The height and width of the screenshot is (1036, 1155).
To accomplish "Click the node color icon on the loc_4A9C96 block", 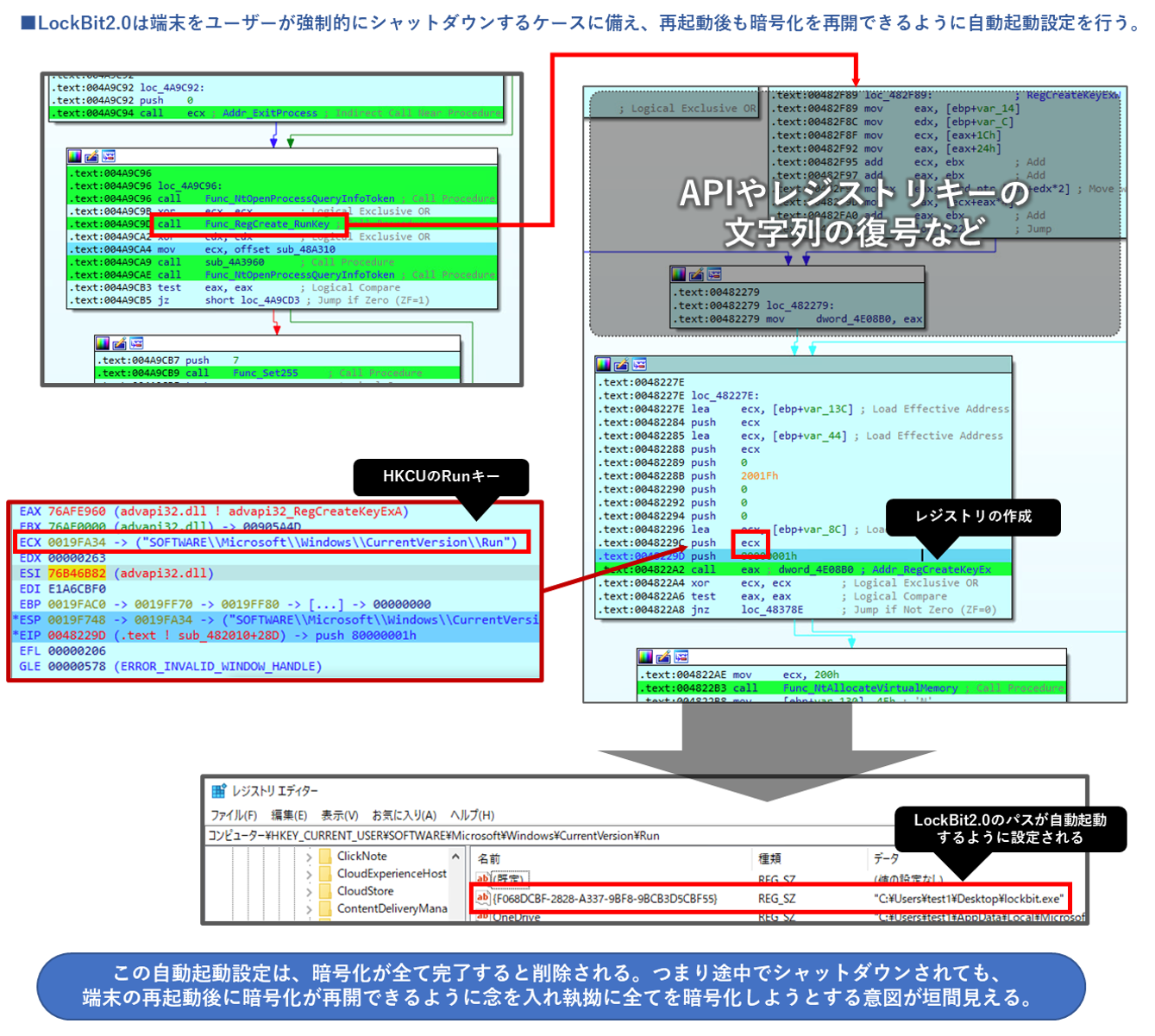I will click(x=76, y=156).
